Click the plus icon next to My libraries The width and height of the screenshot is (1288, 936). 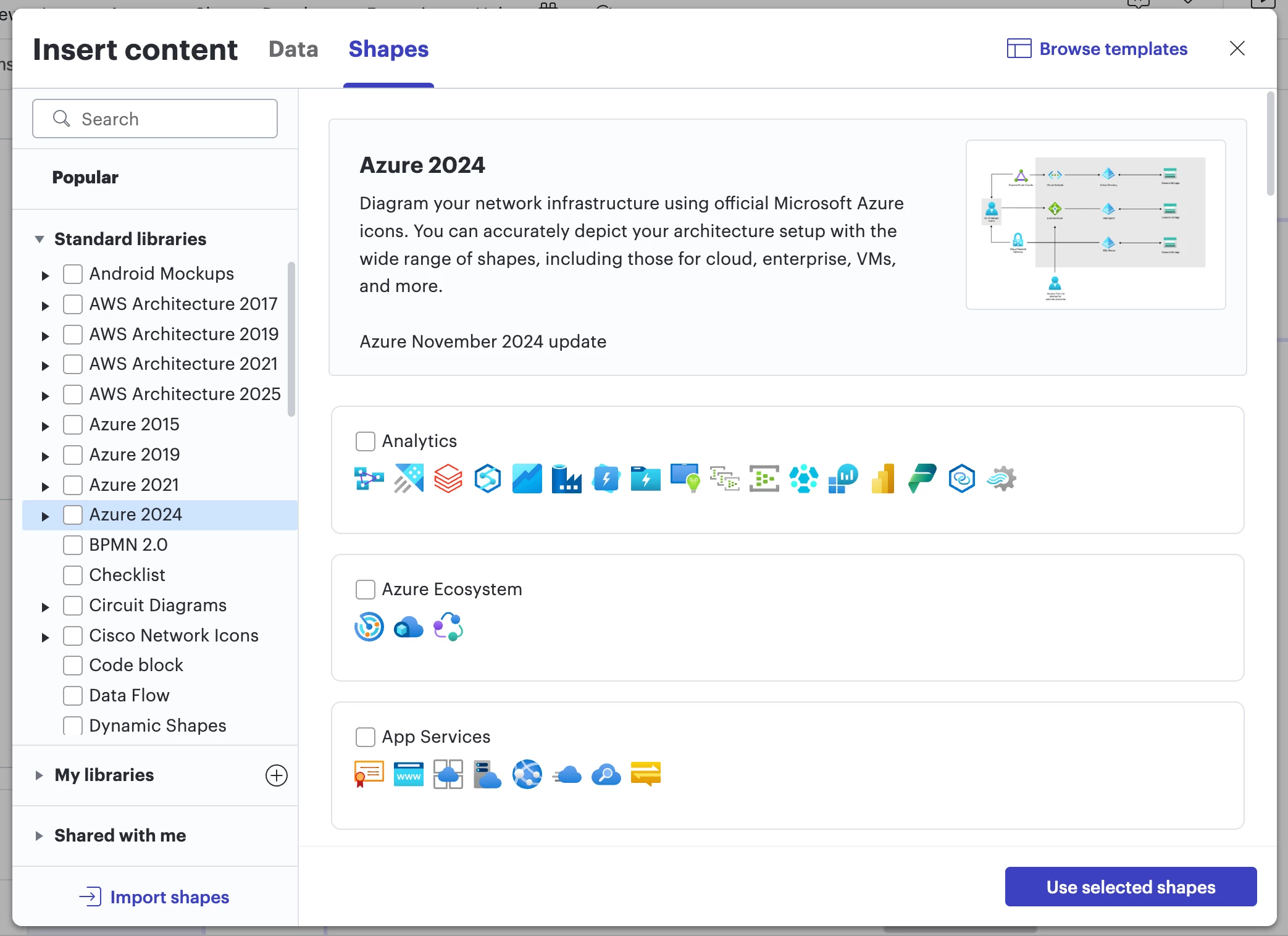[x=276, y=775]
